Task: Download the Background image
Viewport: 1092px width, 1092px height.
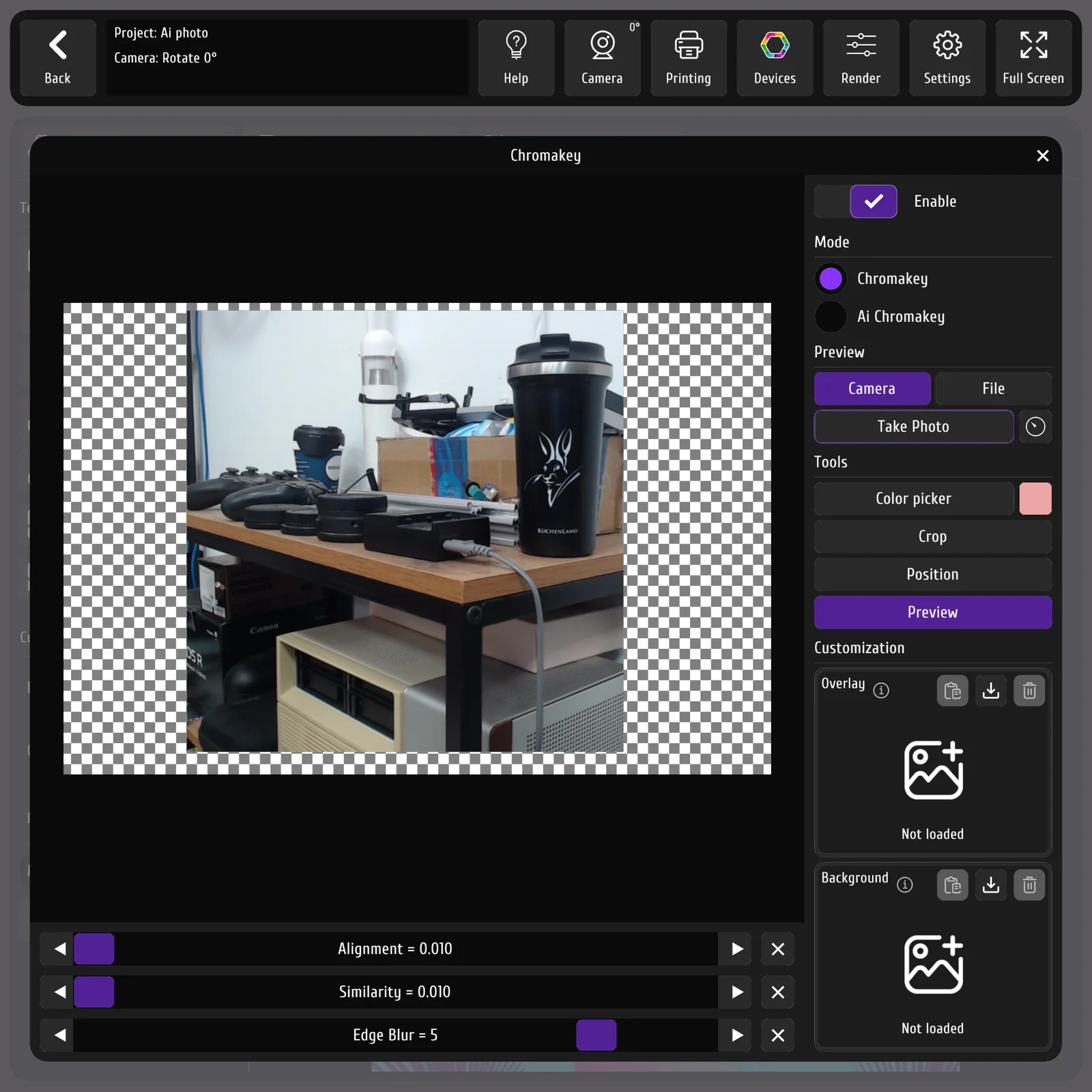Action: tap(990, 885)
